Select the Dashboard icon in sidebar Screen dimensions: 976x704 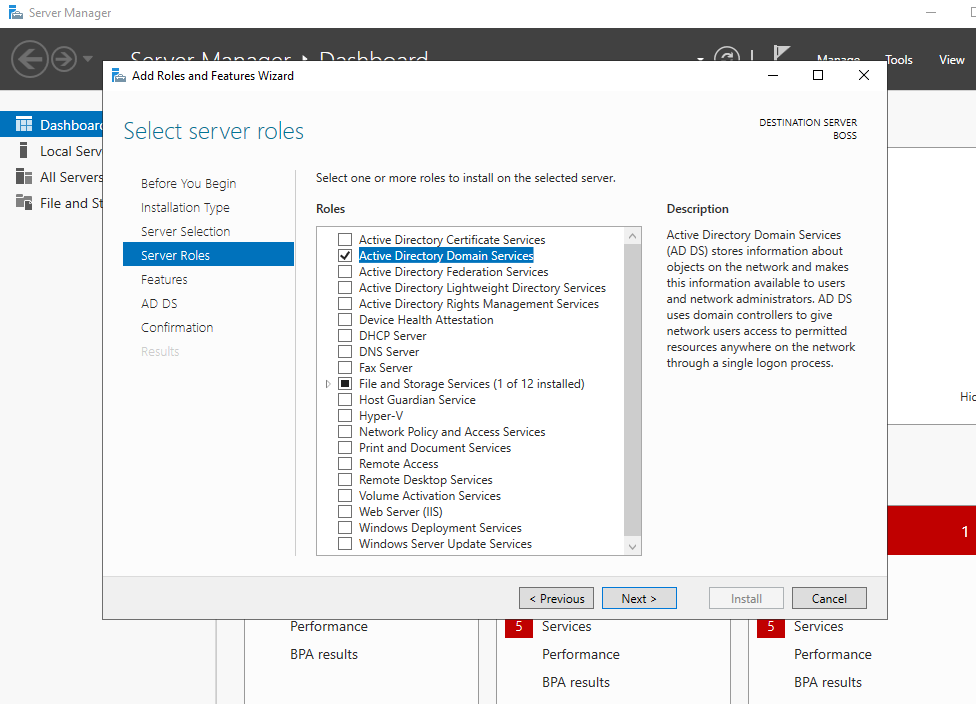[x=23, y=125]
